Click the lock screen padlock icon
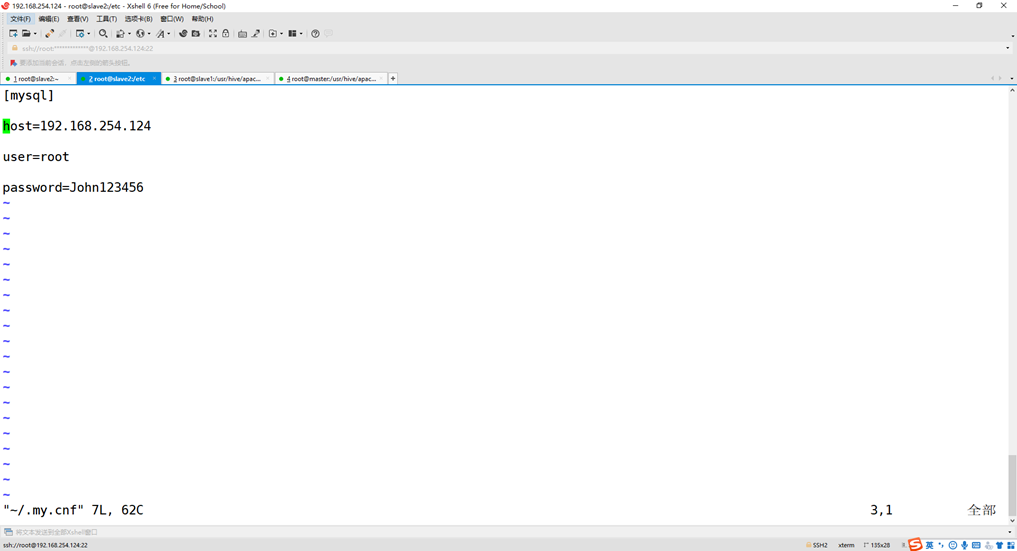Screen dimensions: 1017x551 [226, 34]
